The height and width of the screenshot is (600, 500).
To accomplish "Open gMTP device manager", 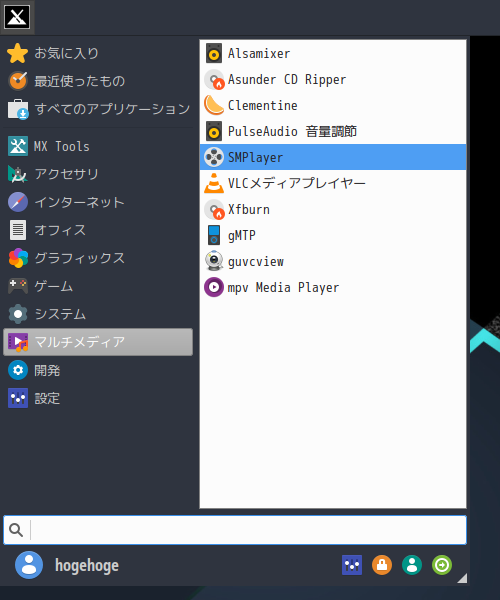I will [x=333, y=235].
